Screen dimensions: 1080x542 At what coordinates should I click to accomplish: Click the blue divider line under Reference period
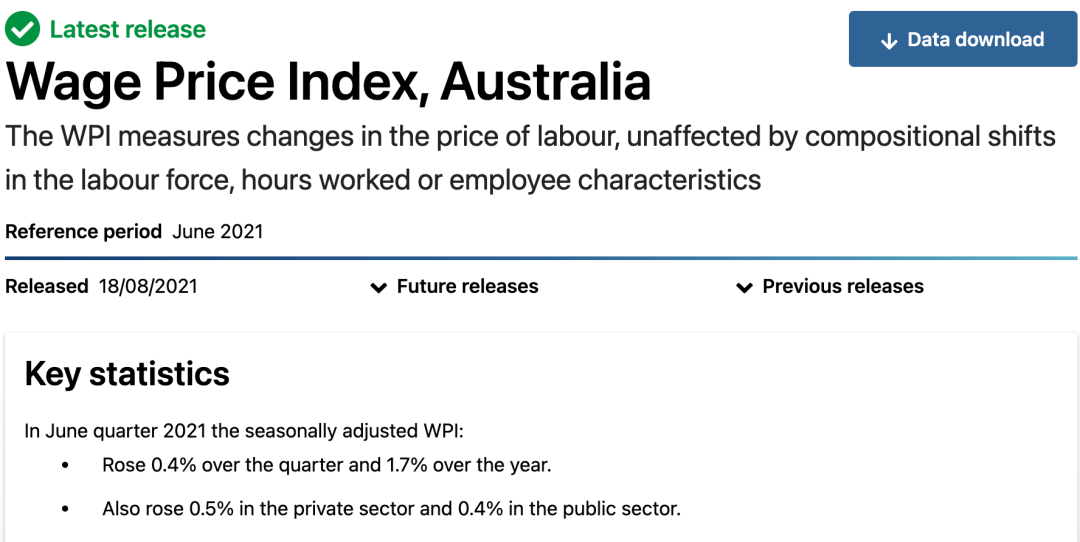pos(541,258)
